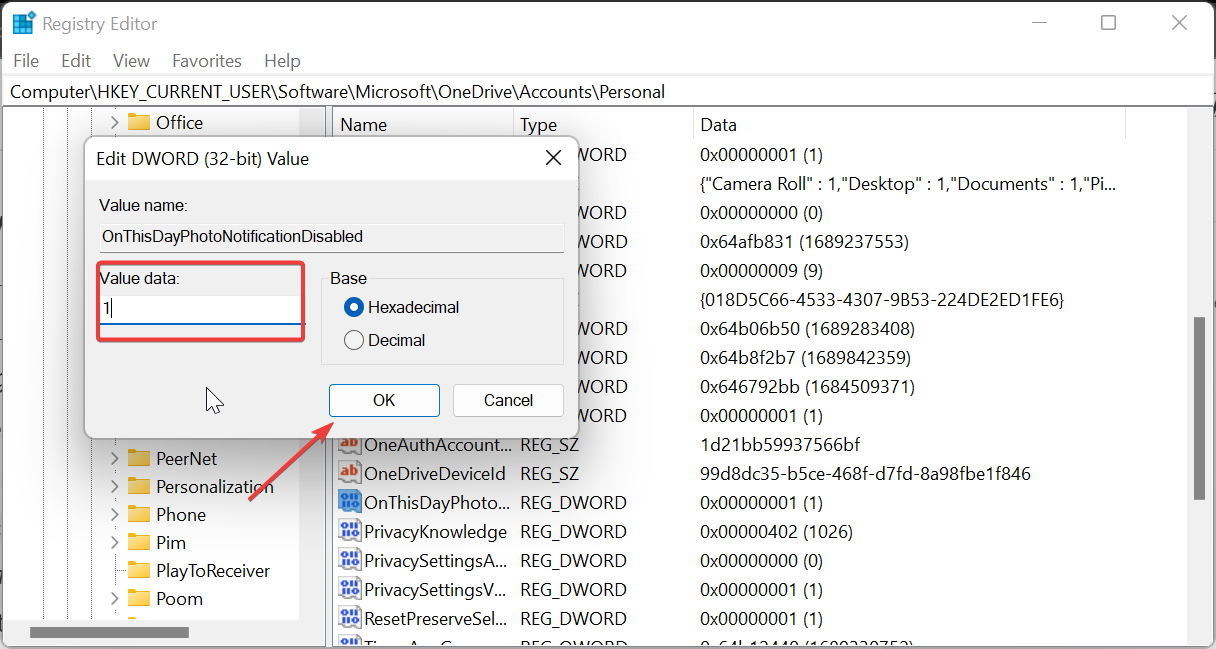The image size is (1216, 649).
Task: Expand the Office key
Action: point(114,122)
